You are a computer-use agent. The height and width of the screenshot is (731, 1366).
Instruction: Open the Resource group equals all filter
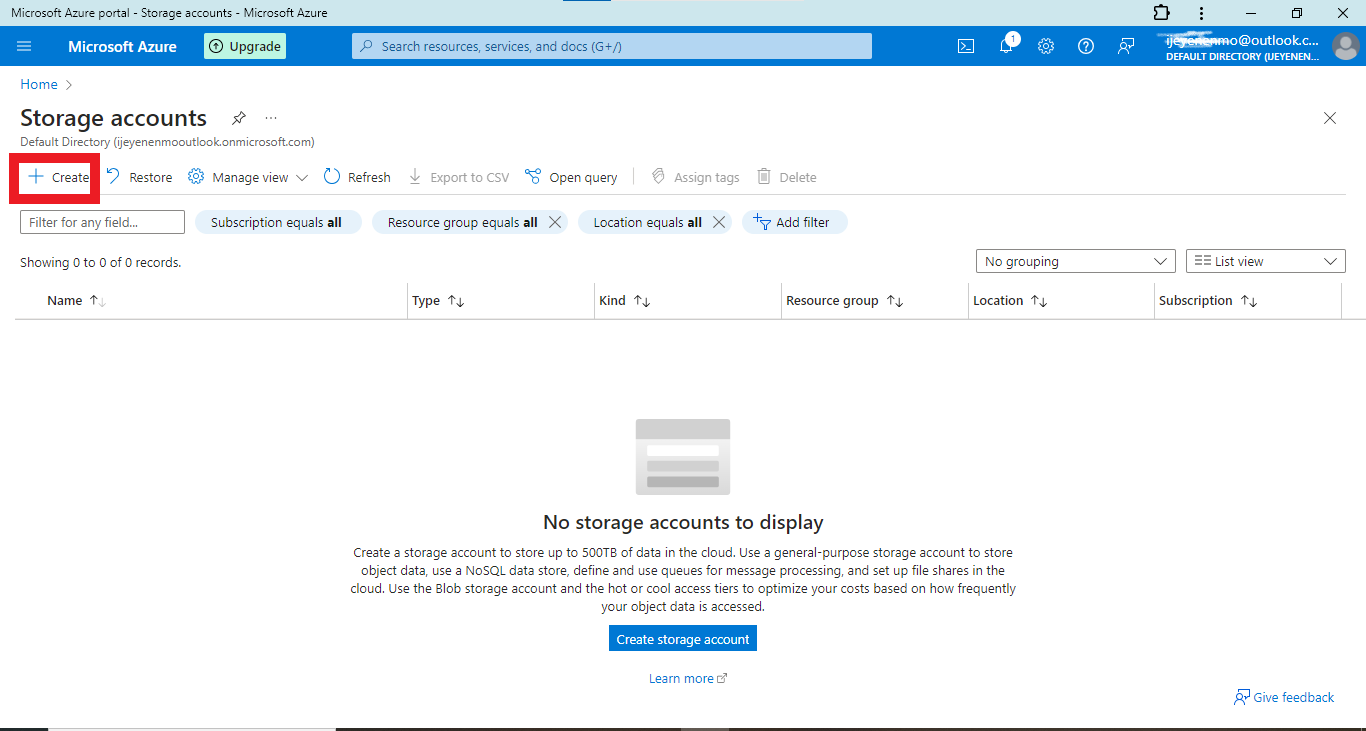(462, 222)
